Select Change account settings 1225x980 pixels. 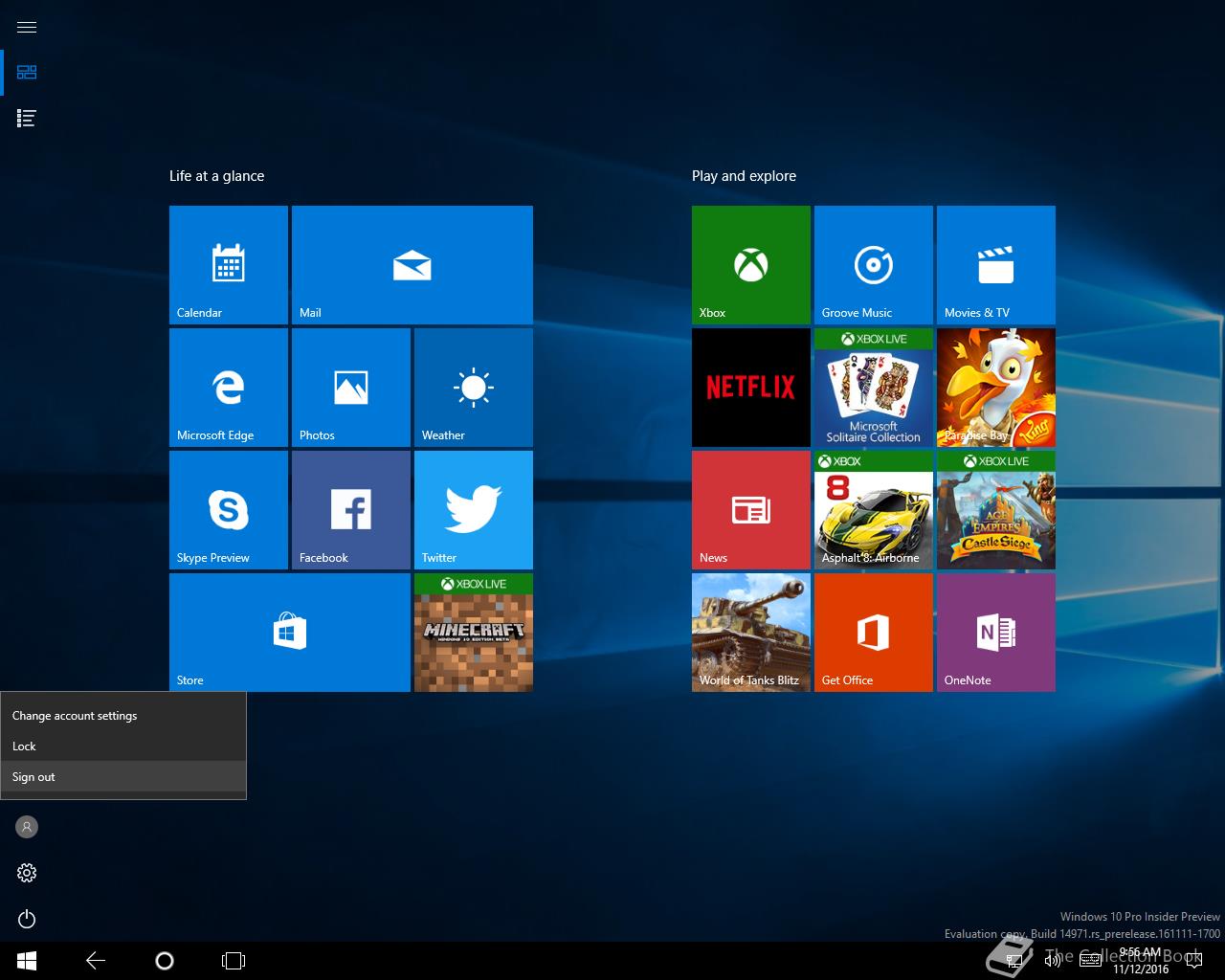coord(123,715)
